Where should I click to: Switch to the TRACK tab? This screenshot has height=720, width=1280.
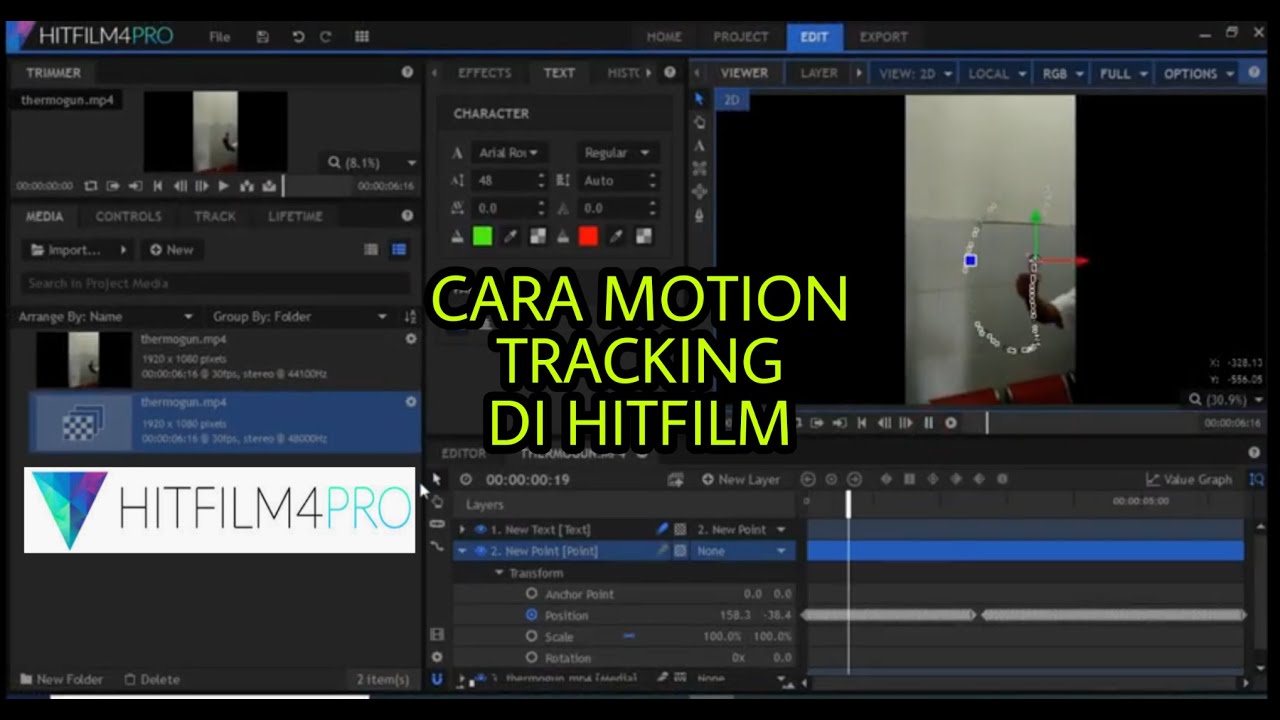click(x=215, y=216)
